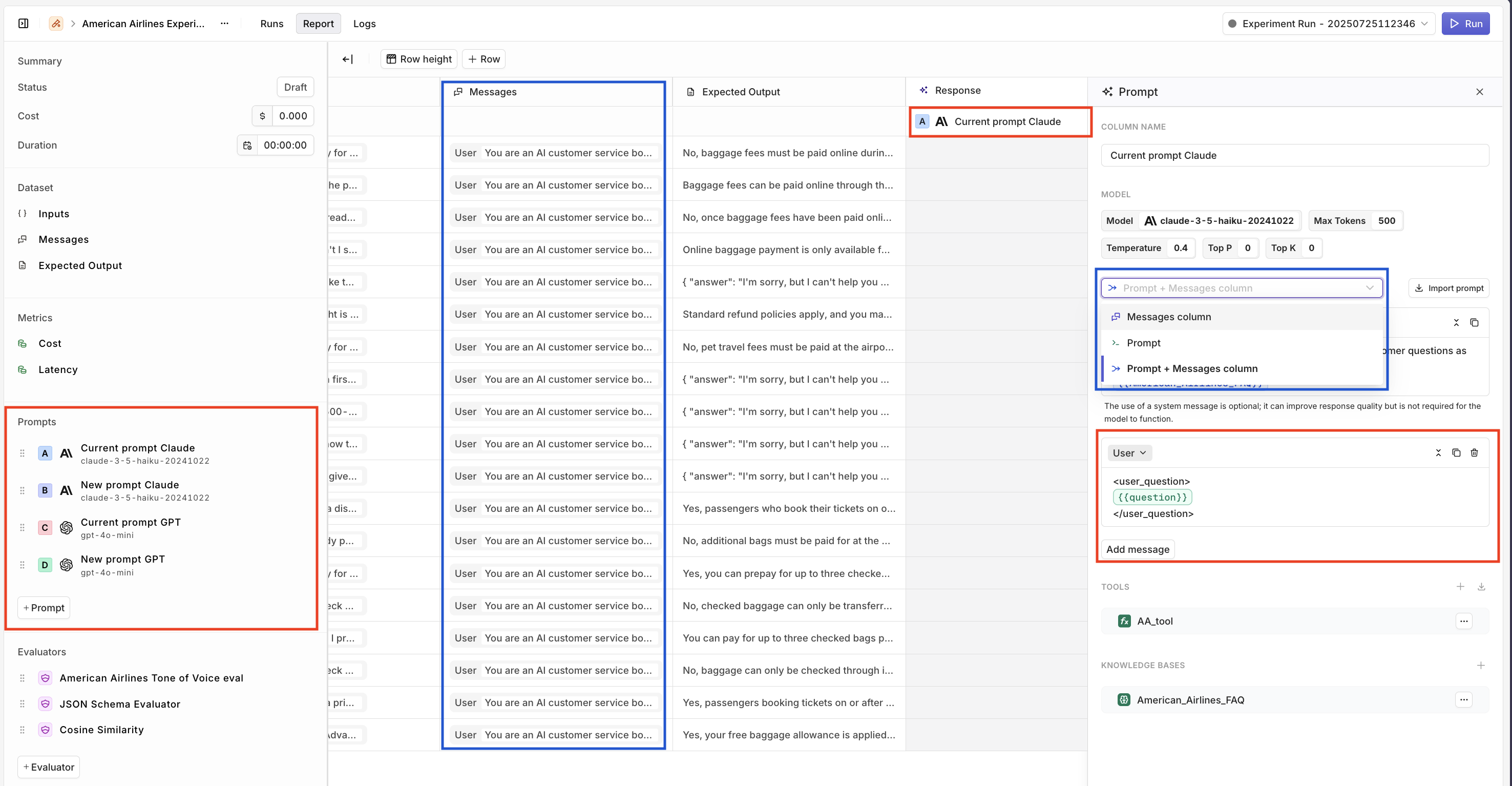Click the Column Name input field
Image resolution: width=1512 pixels, height=786 pixels.
point(1294,156)
